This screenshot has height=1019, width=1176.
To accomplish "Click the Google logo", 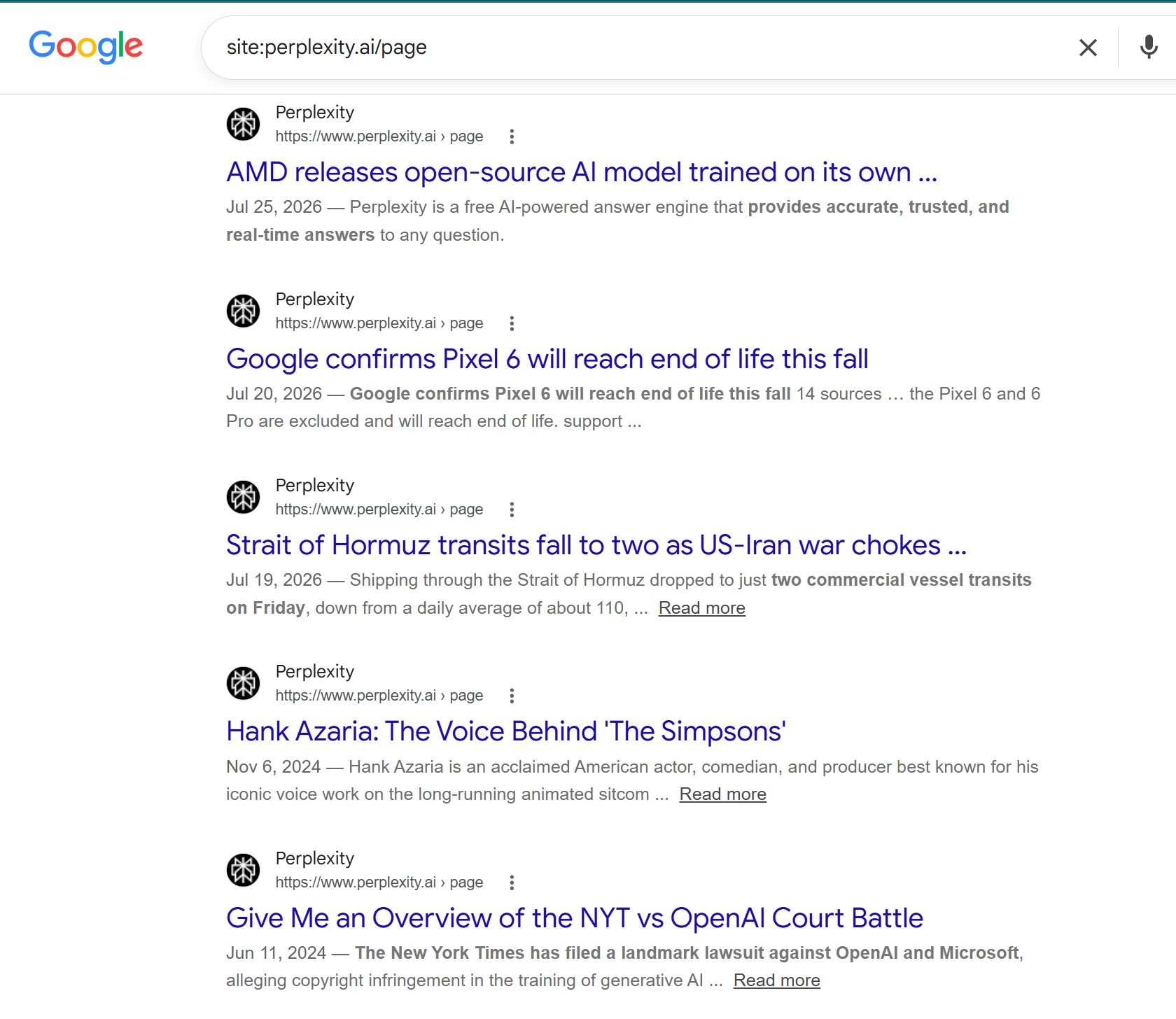I will click(86, 47).
